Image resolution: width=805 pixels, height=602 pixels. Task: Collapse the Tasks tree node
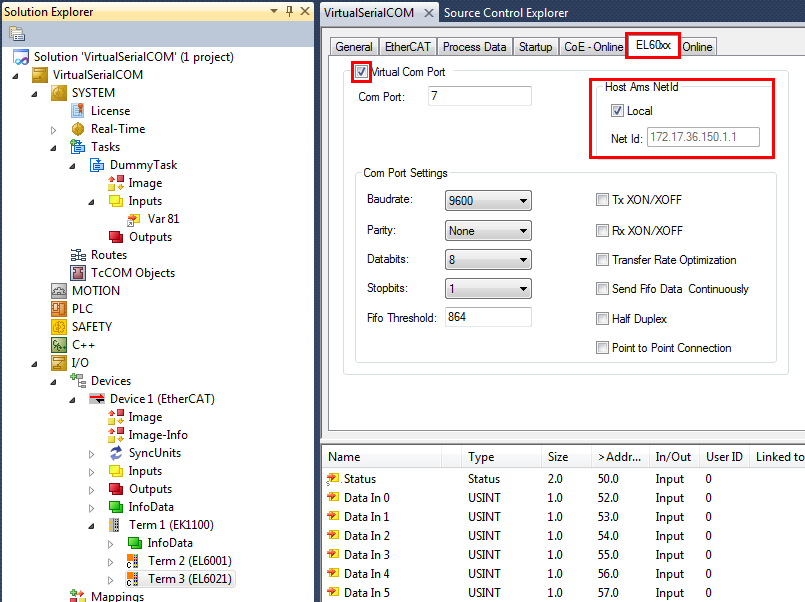[x=53, y=148]
